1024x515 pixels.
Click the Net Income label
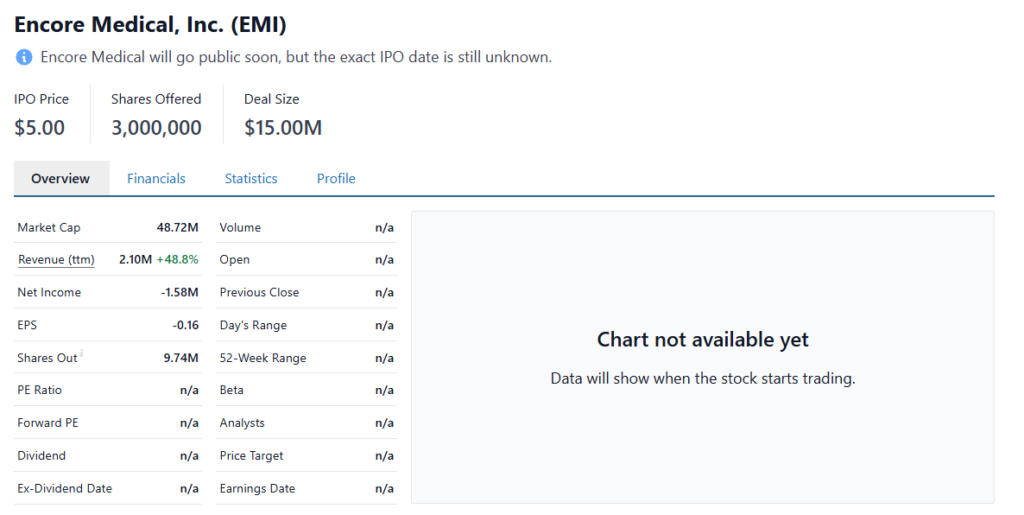[49, 293]
